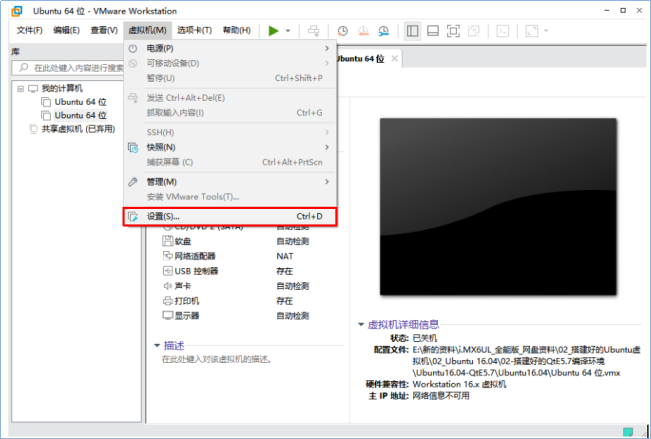
Task: Click the message log icon in status bar
Action: click(628, 432)
